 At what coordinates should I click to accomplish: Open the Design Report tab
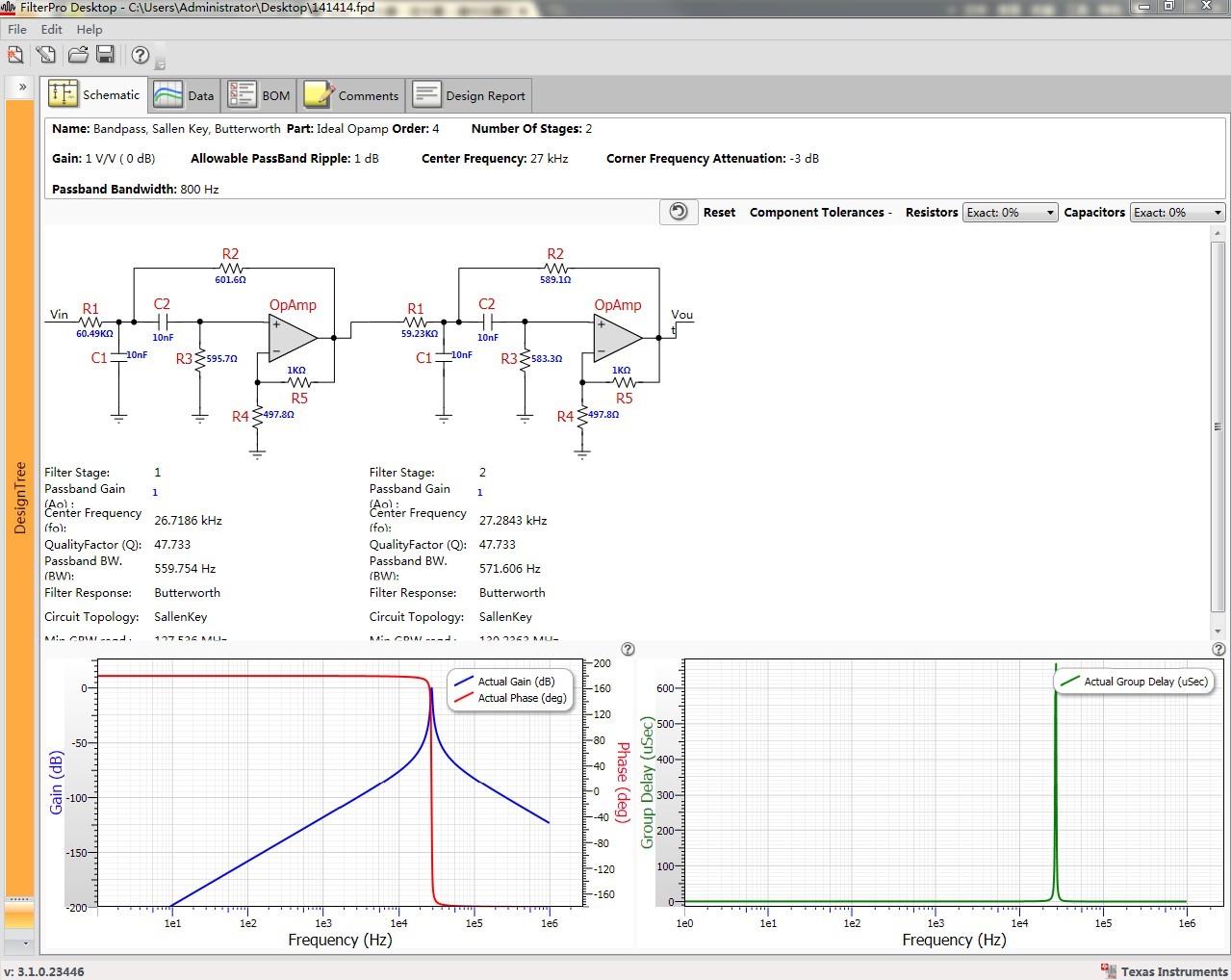tap(470, 95)
